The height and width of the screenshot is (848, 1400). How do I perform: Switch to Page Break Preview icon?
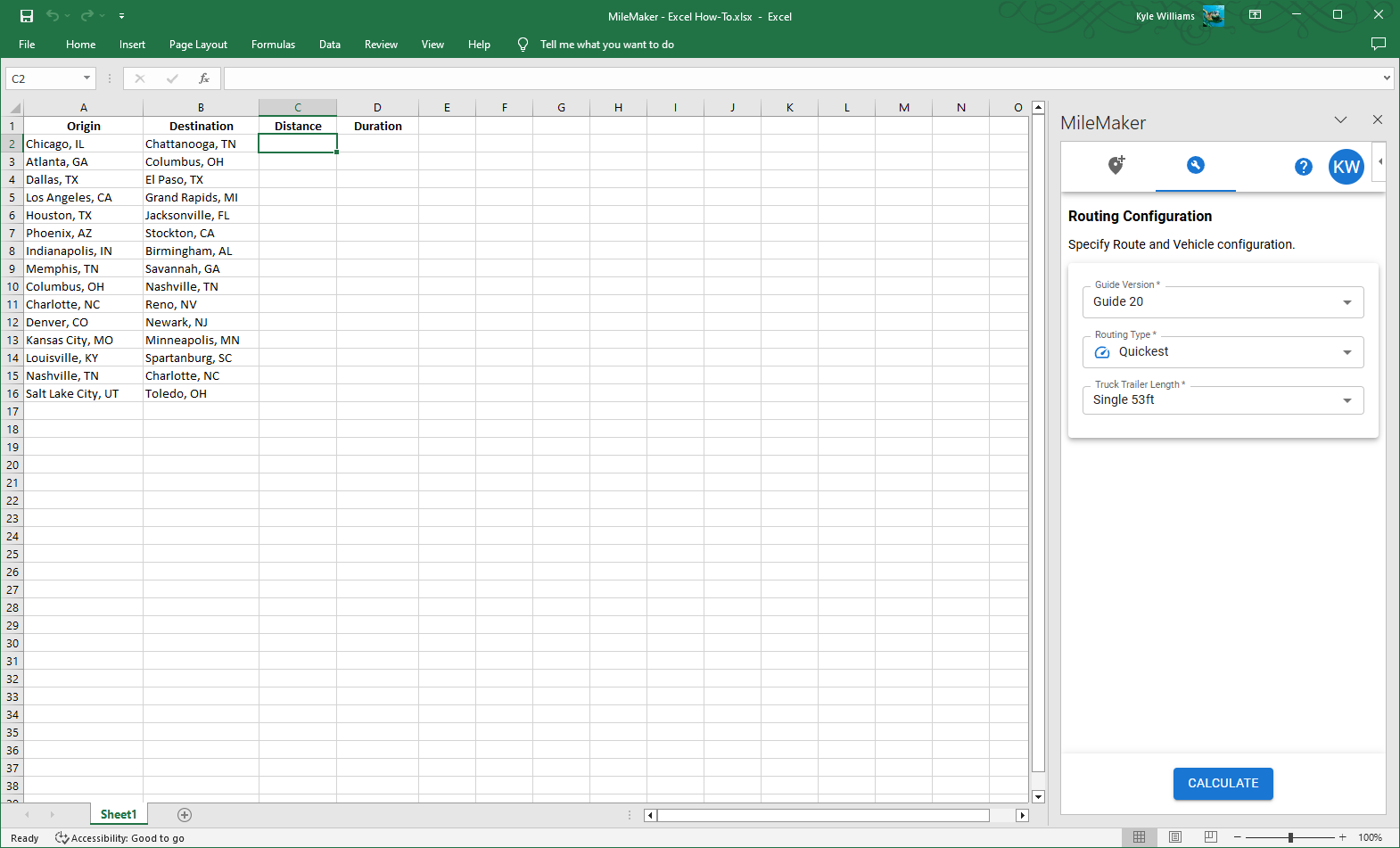point(1210,837)
